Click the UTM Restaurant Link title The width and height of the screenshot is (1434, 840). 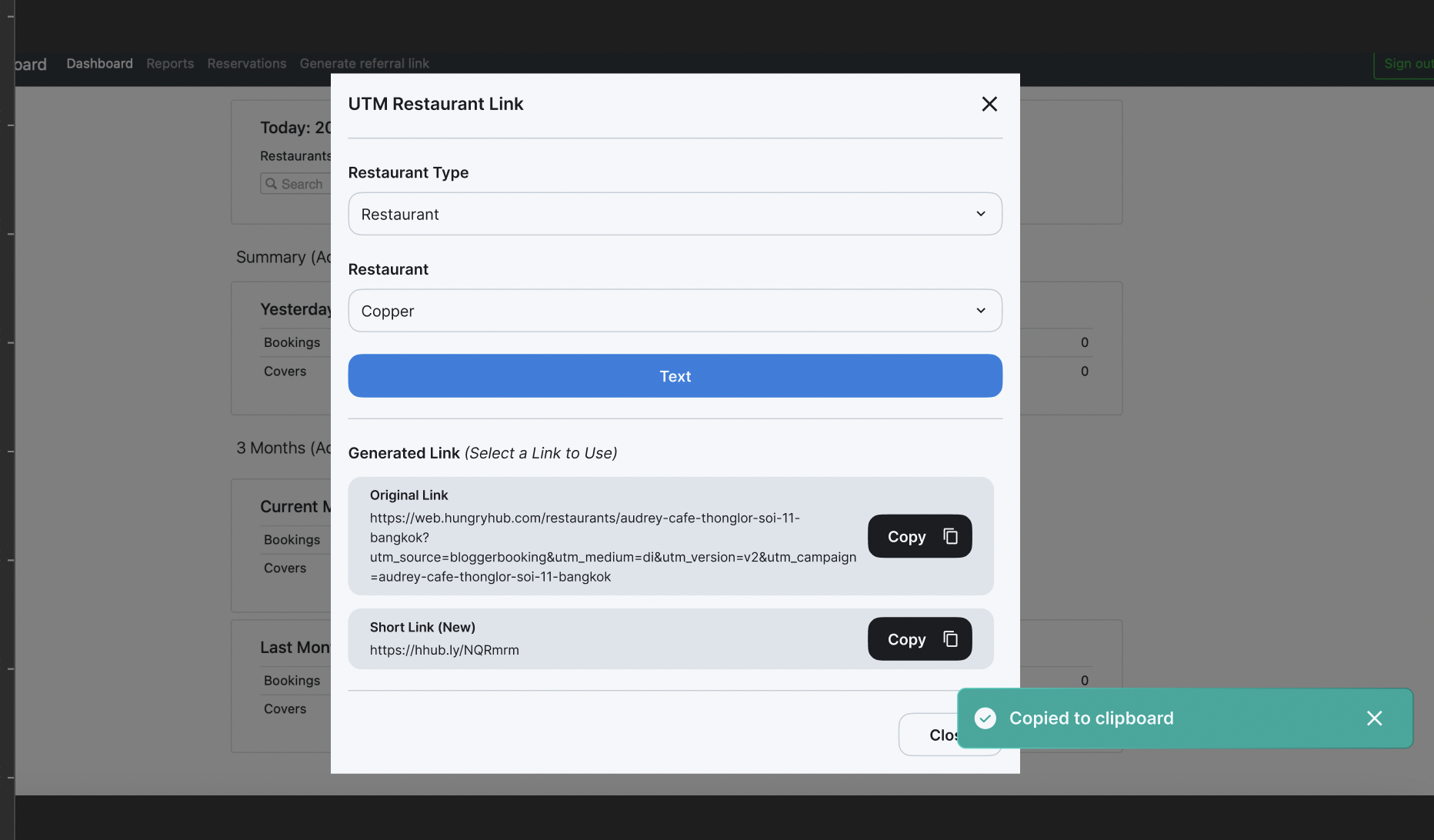pos(435,104)
